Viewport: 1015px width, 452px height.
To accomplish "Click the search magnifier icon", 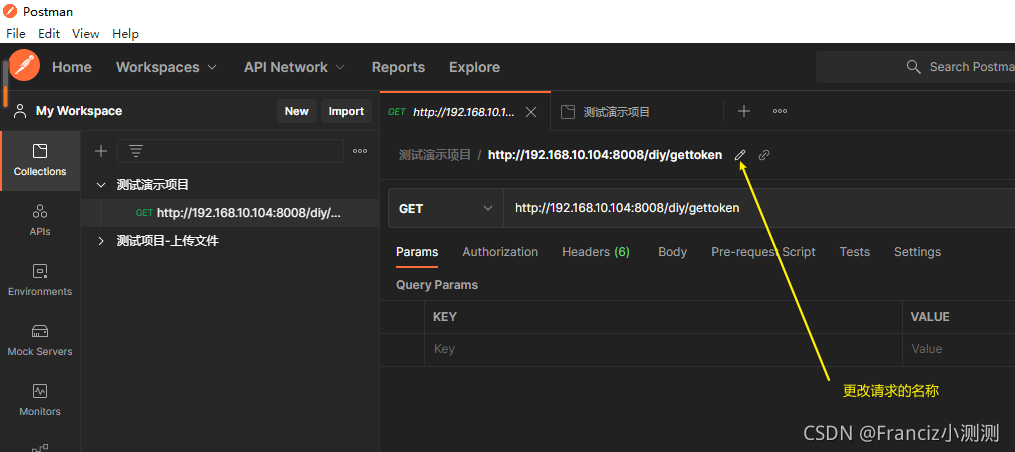I will [x=913, y=67].
